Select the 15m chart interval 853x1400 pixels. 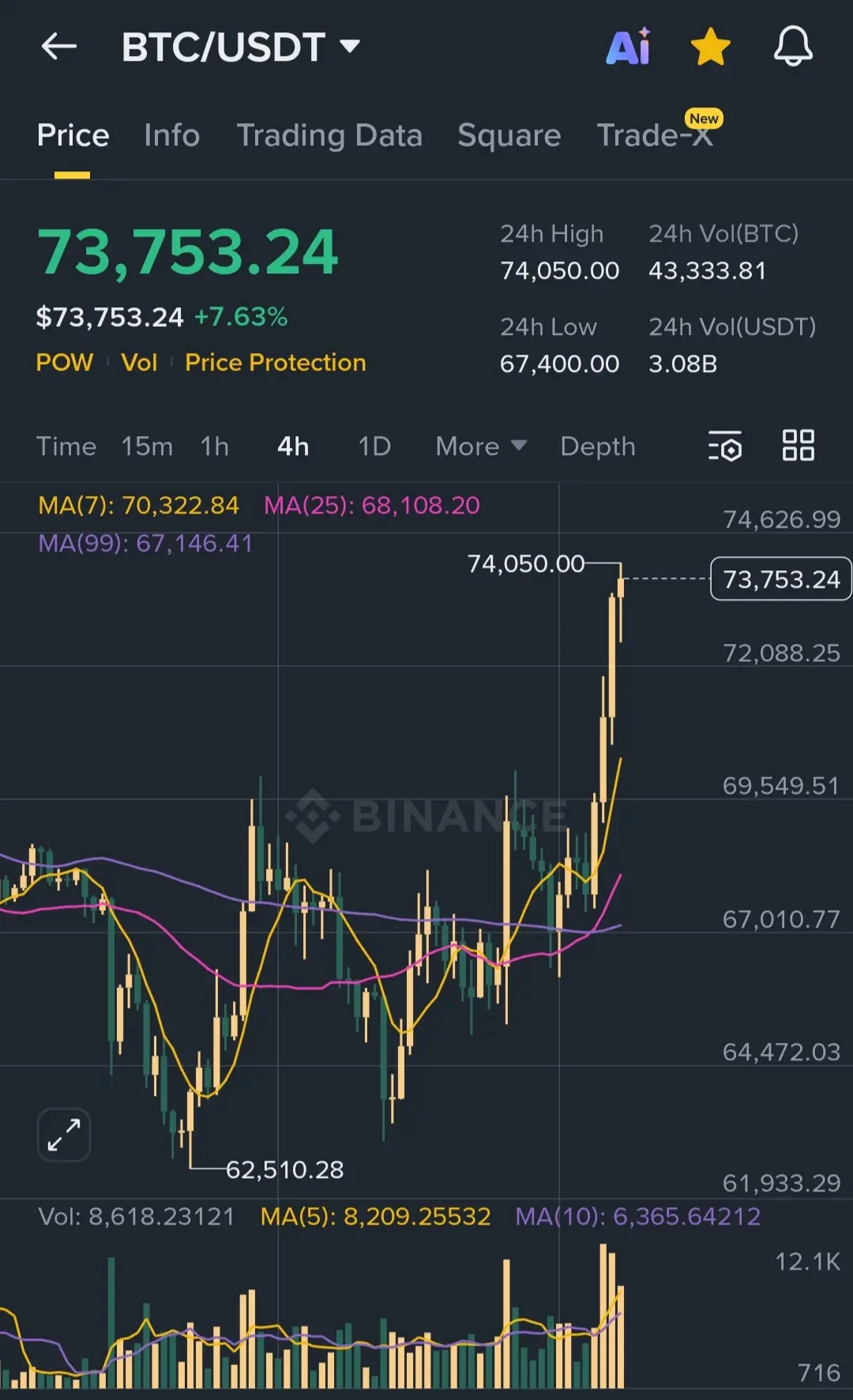tap(147, 446)
